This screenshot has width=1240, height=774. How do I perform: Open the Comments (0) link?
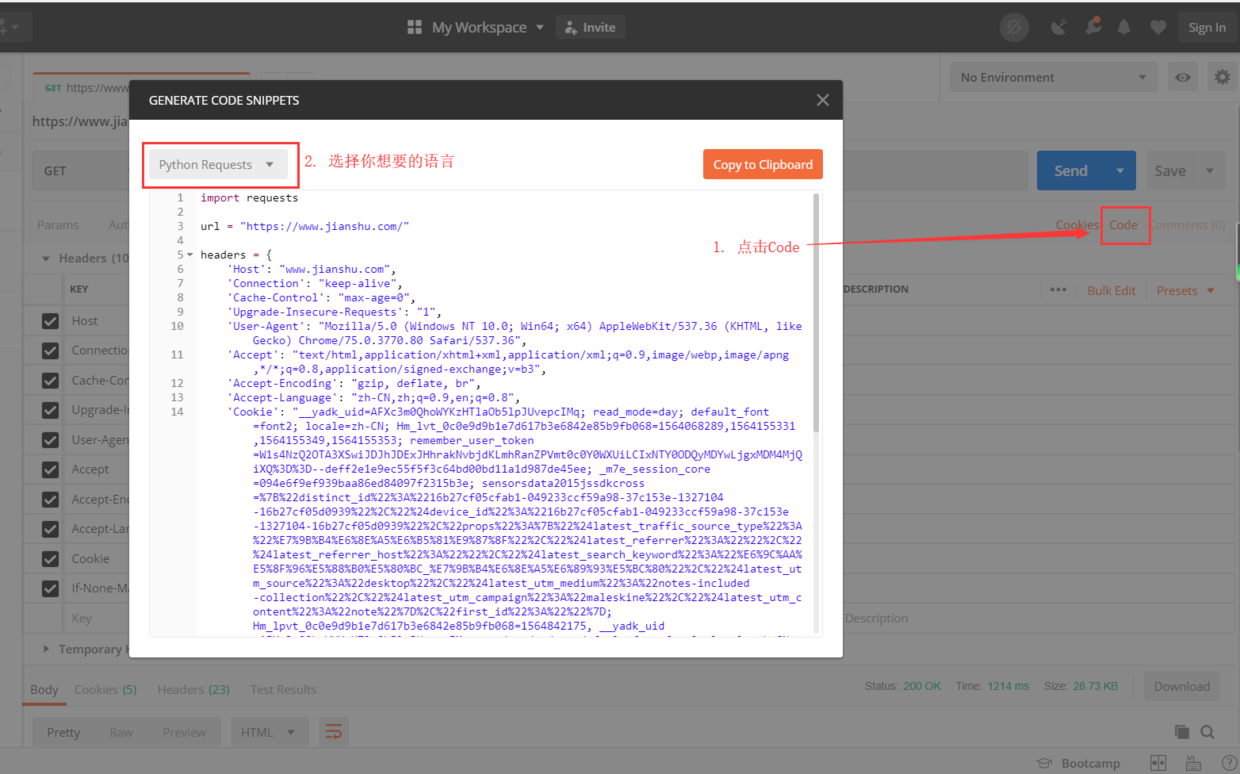click(x=1187, y=225)
